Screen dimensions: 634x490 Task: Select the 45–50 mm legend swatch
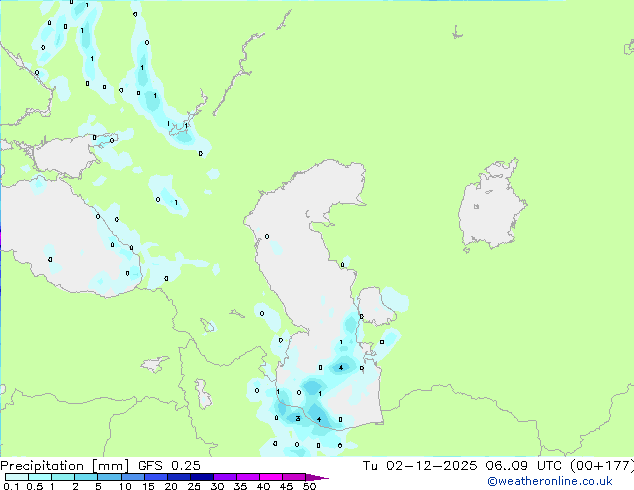[x=294, y=477]
